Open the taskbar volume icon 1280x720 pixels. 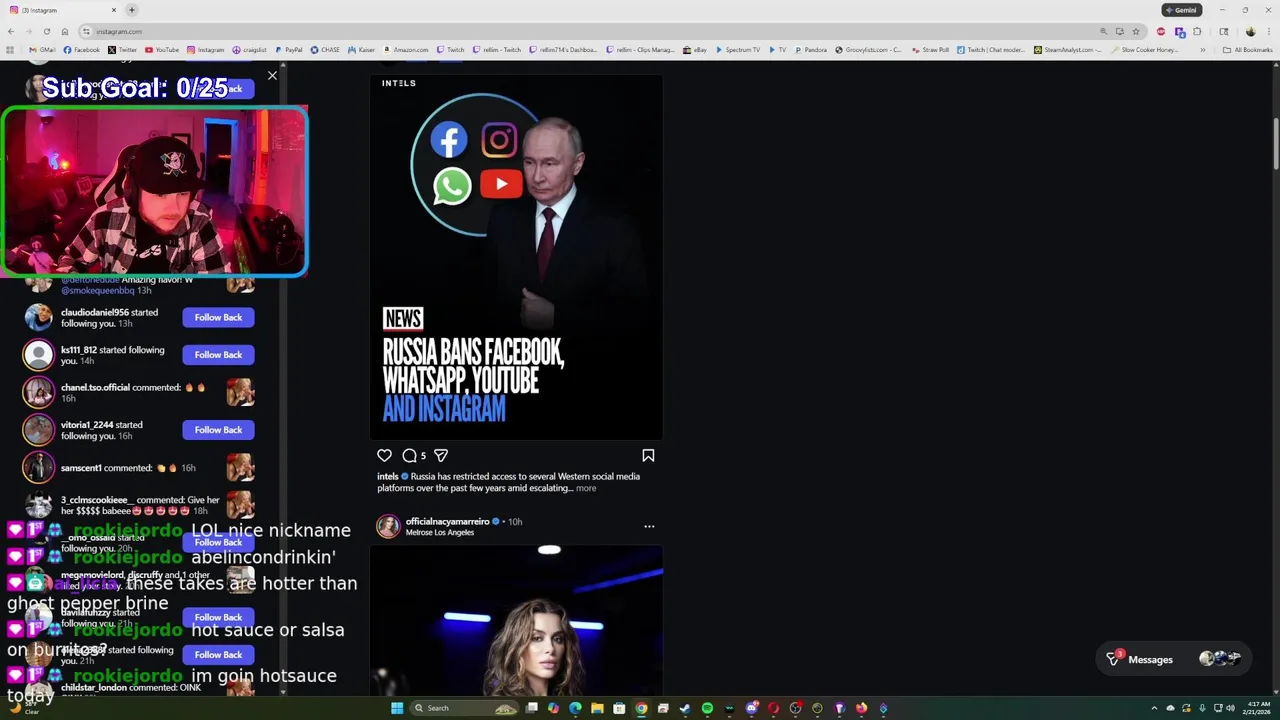(x=1229, y=708)
